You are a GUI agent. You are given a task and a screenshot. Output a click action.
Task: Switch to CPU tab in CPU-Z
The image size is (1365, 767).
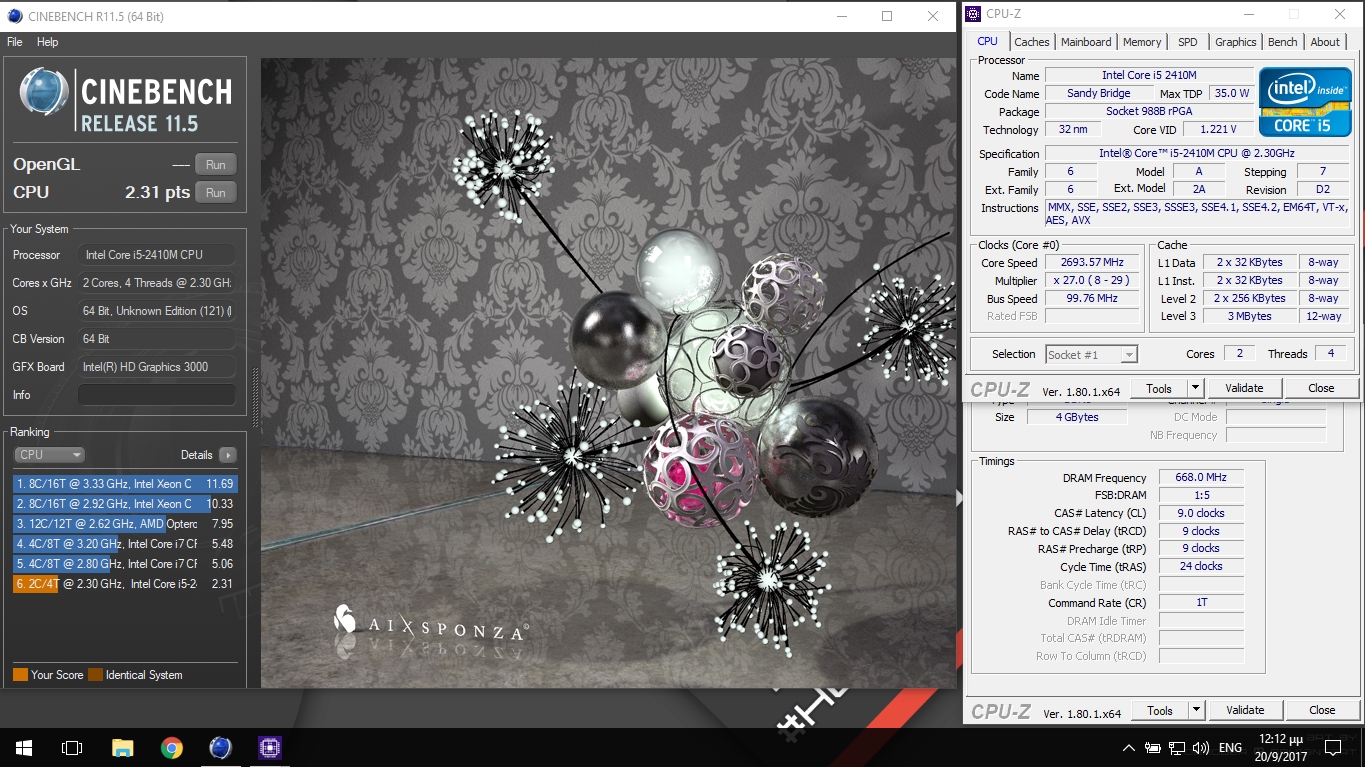[987, 41]
